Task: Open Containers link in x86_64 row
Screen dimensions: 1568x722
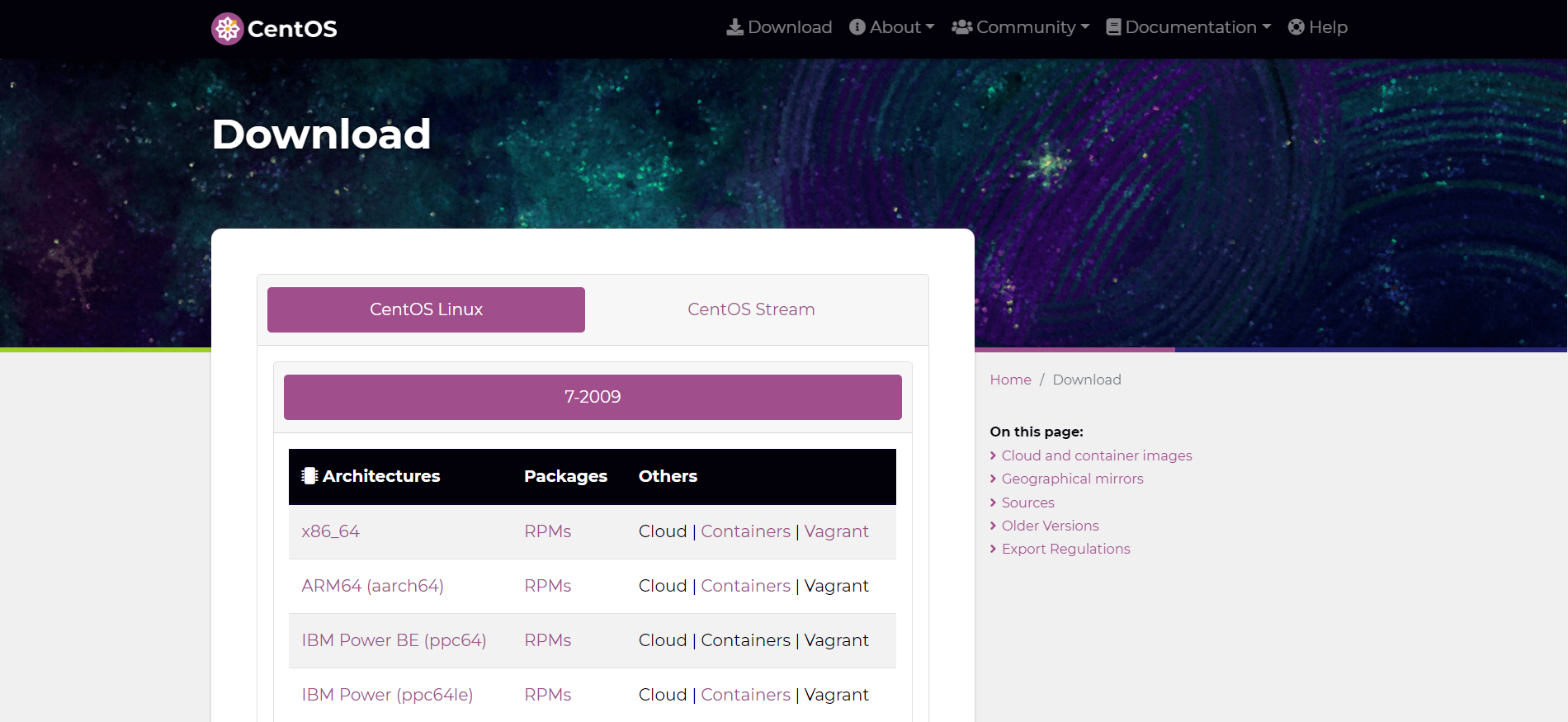Action: (x=746, y=531)
